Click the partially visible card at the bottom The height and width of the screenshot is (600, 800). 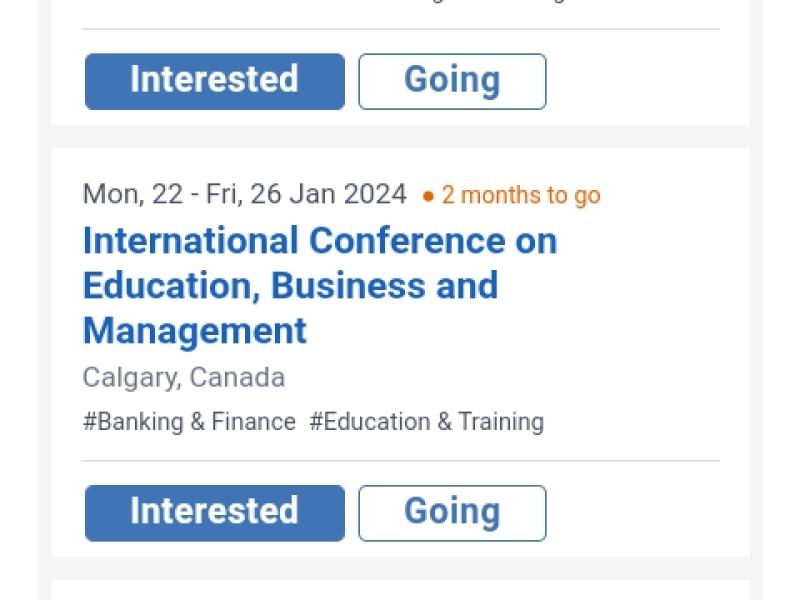(x=400, y=591)
